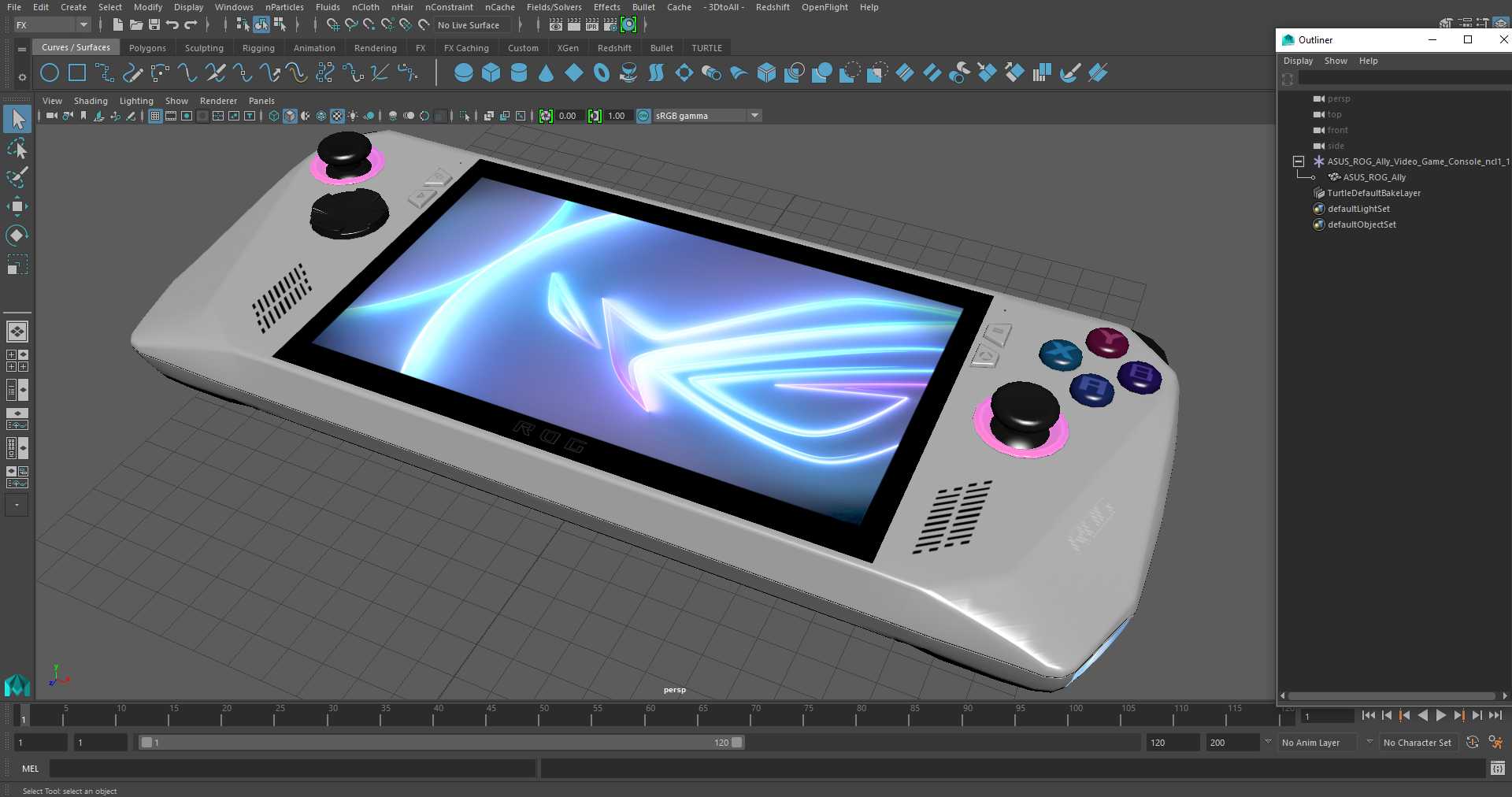Image resolution: width=1512 pixels, height=797 pixels.
Task: Click the Sculpt Geometry shelf icon
Action: pyautogui.click(x=1070, y=73)
